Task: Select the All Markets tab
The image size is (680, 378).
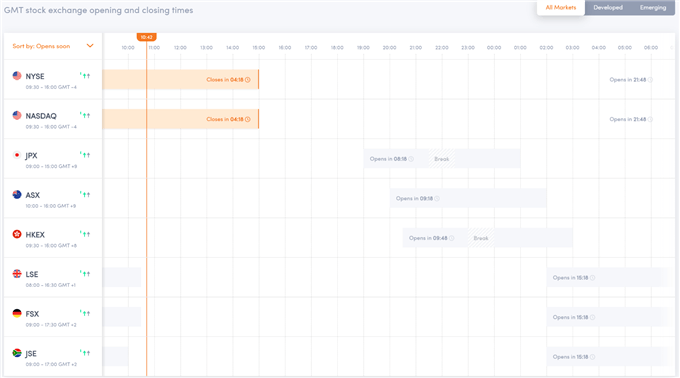Action: (x=561, y=7)
